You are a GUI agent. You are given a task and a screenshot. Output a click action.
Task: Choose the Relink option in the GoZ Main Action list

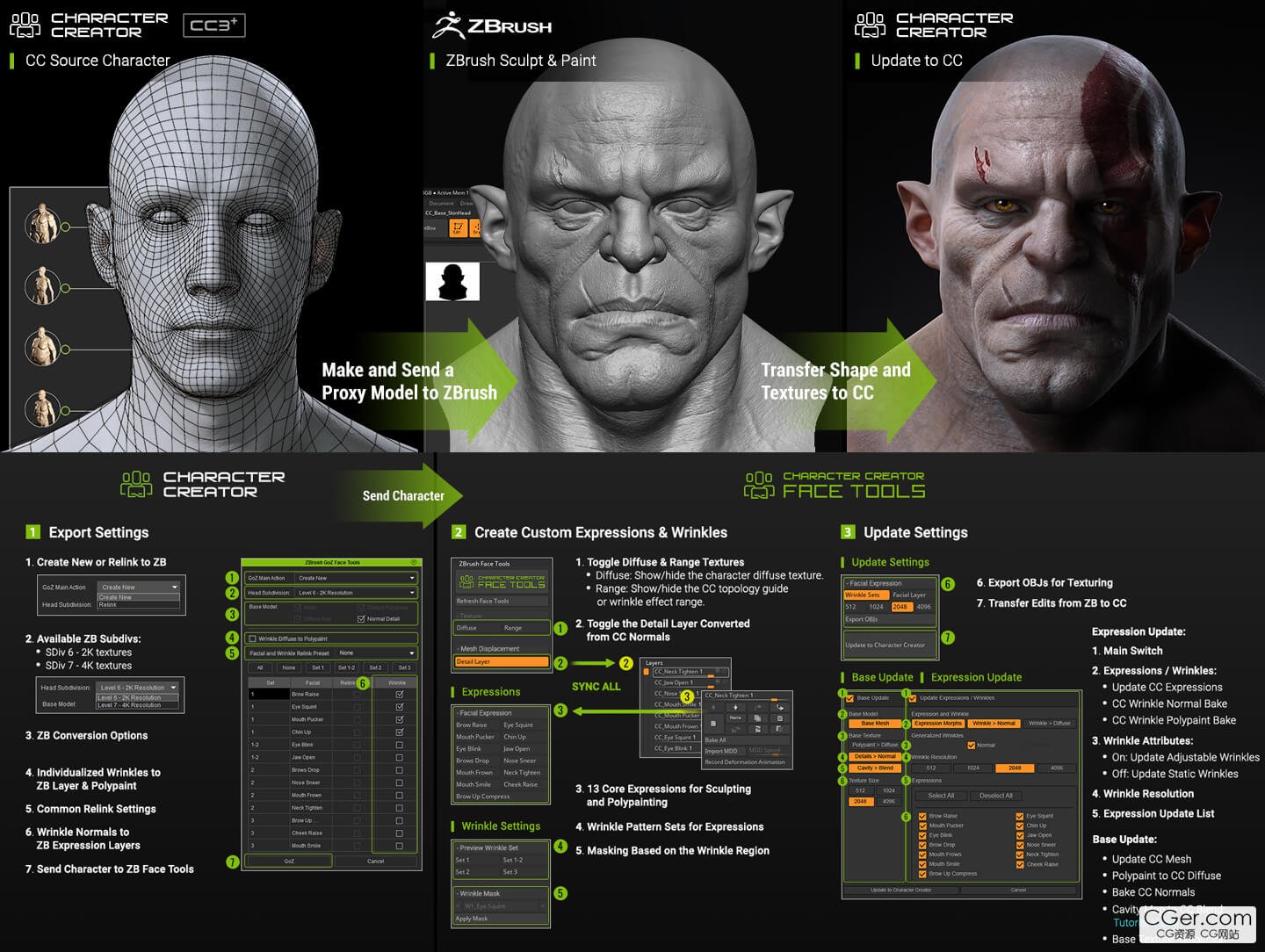[139, 604]
